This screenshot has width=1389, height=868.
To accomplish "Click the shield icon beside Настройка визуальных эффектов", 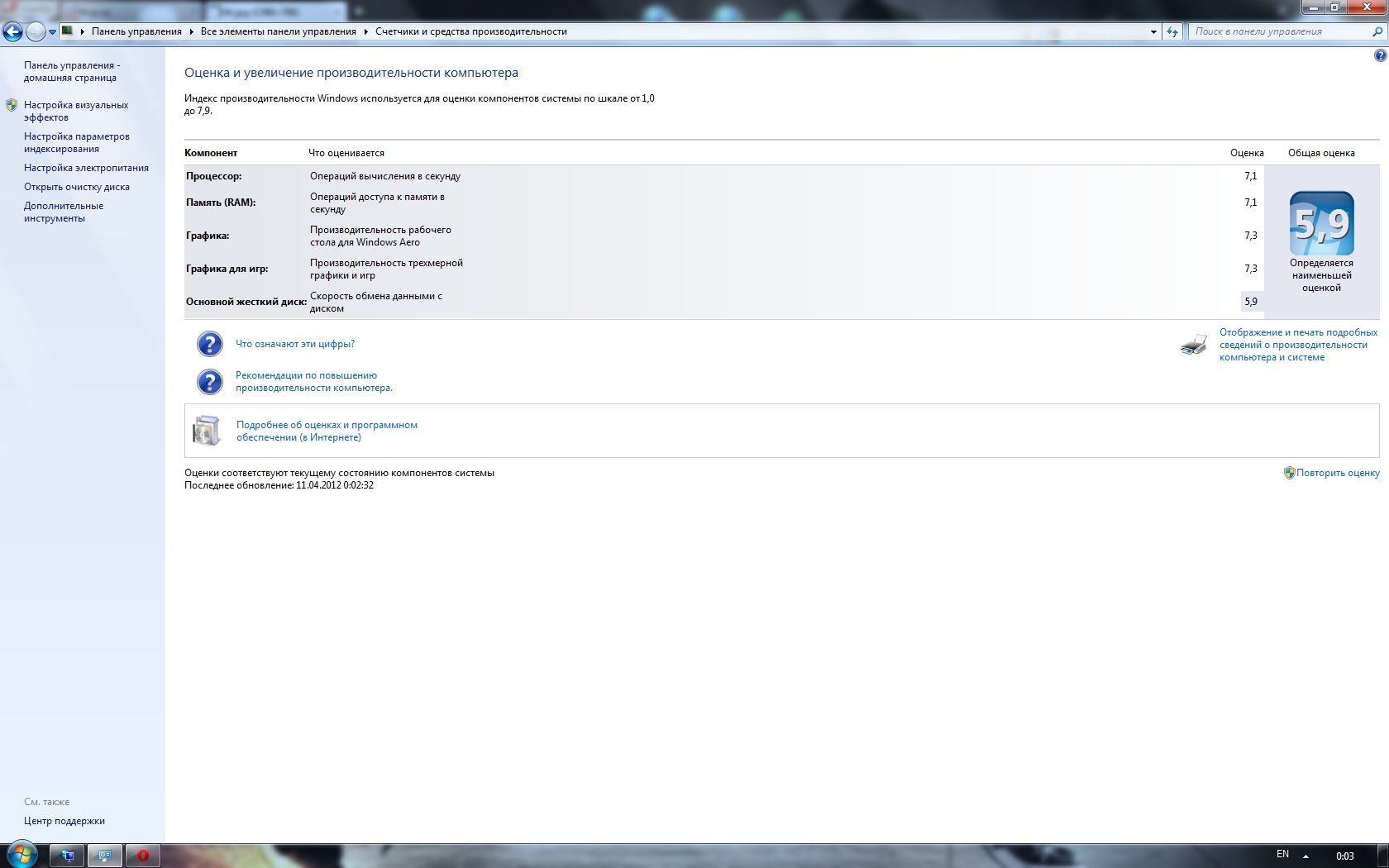I will [12, 105].
